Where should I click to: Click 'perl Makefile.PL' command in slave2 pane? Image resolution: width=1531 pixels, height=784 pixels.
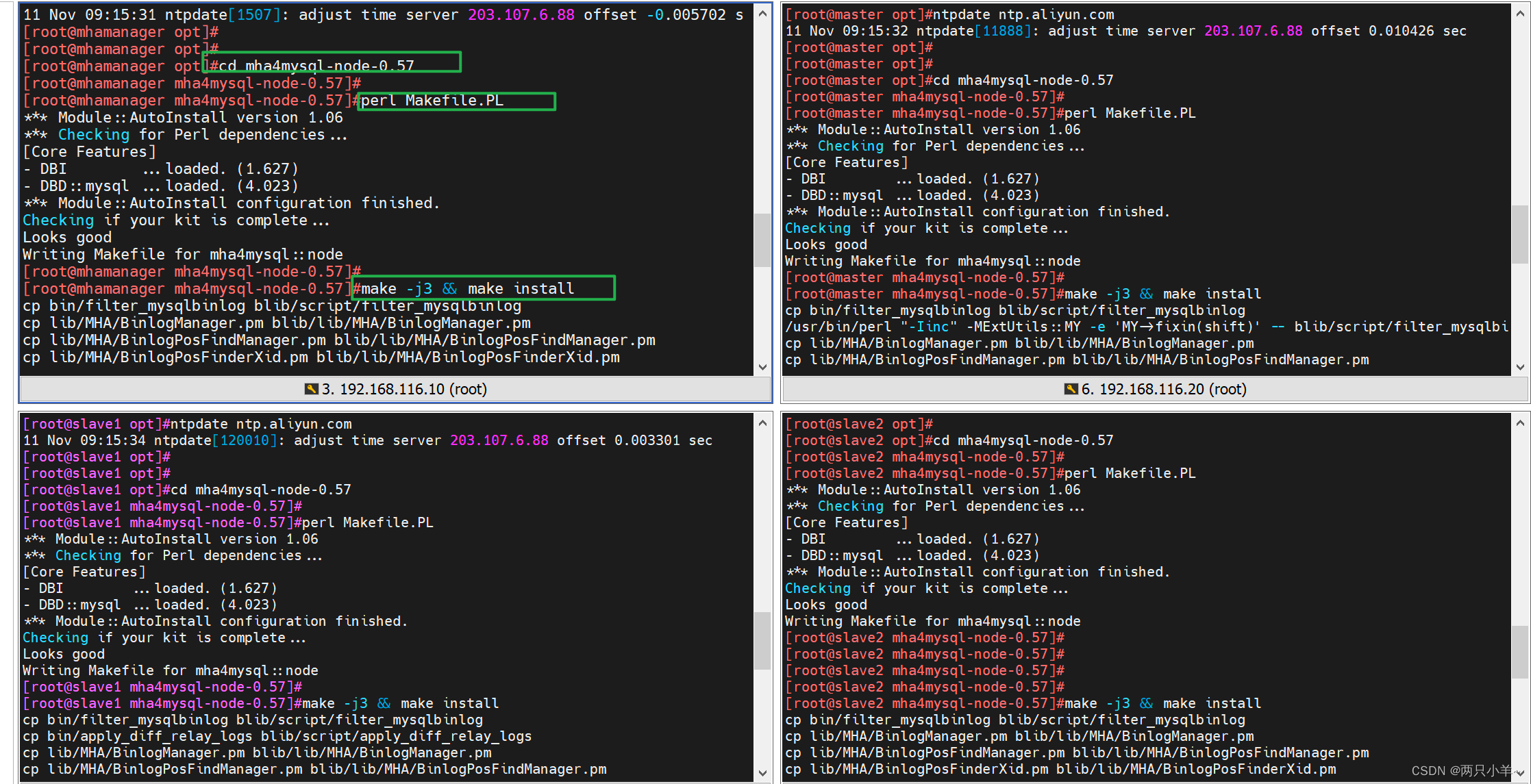click(1130, 473)
